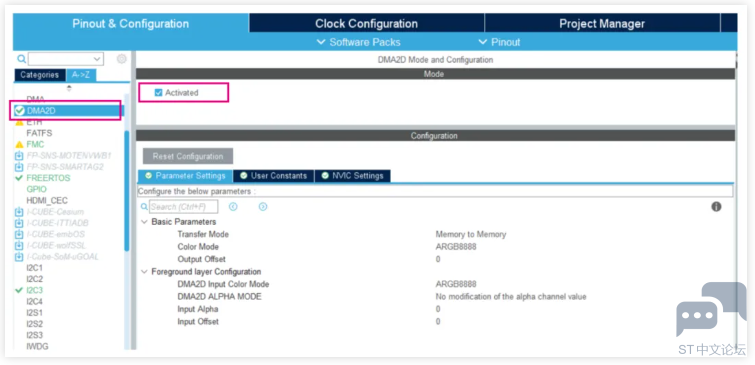
Task: Open the Clock Configuration tab
Action: 366,24
